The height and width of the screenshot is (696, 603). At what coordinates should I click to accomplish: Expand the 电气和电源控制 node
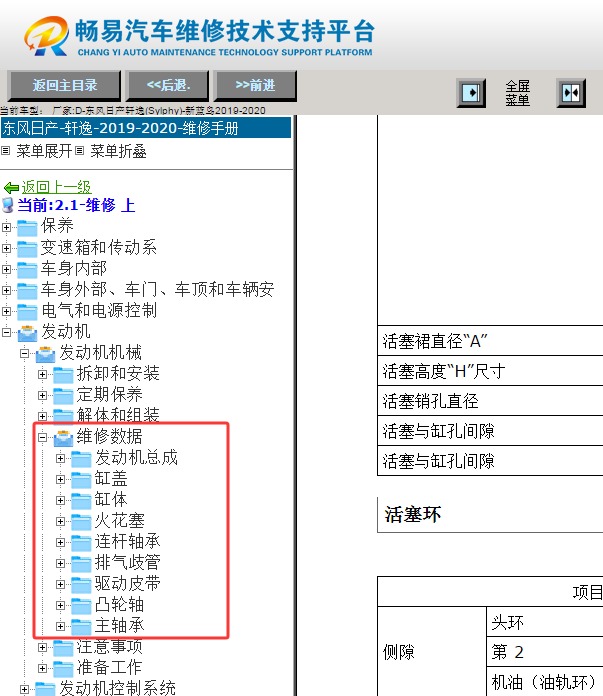(6, 311)
